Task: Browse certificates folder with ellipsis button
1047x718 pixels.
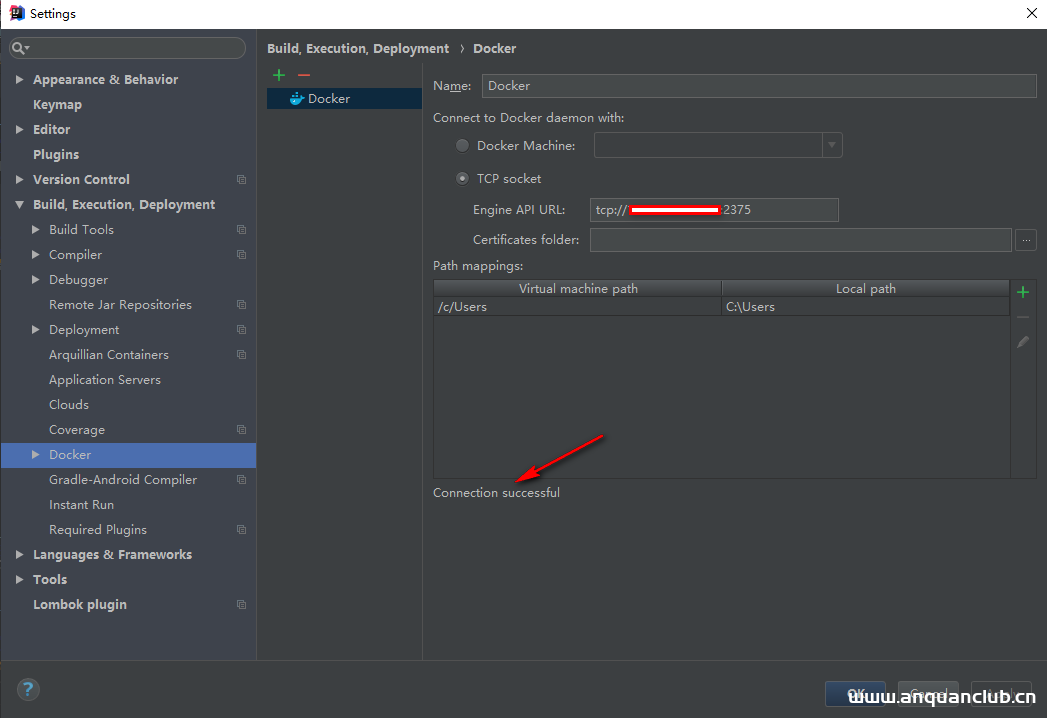Action: pos(1025,240)
